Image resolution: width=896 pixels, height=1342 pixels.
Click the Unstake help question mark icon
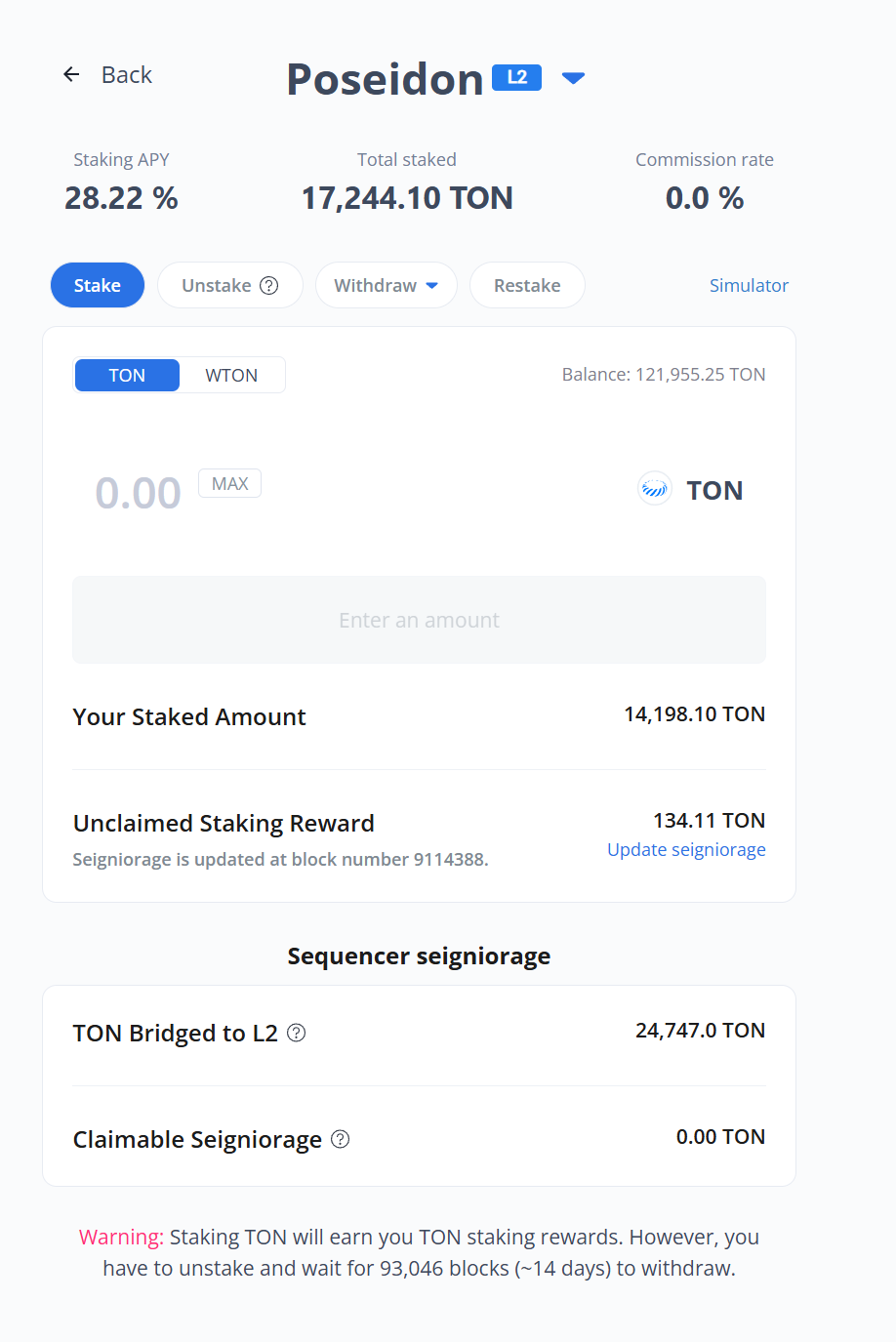pos(269,286)
